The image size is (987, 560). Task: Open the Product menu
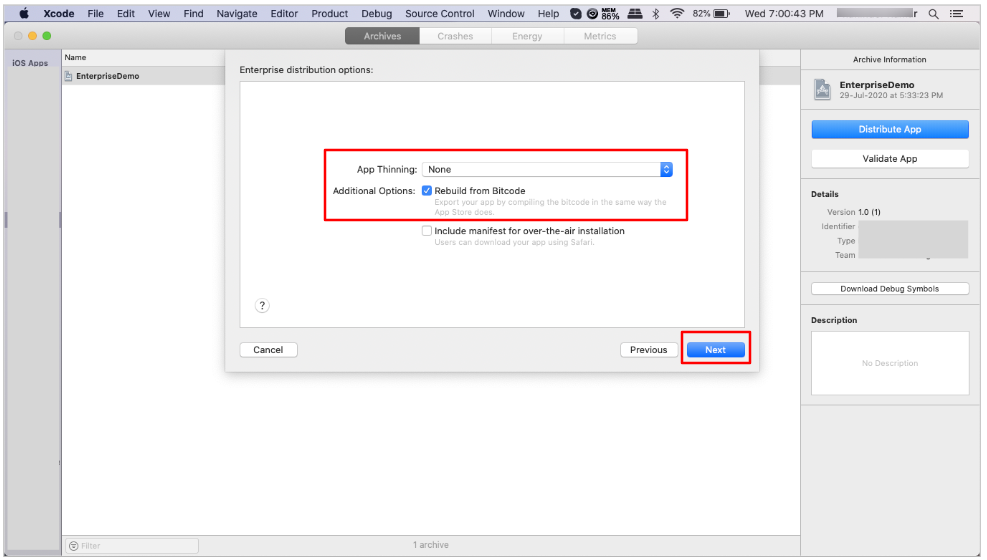tap(329, 13)
